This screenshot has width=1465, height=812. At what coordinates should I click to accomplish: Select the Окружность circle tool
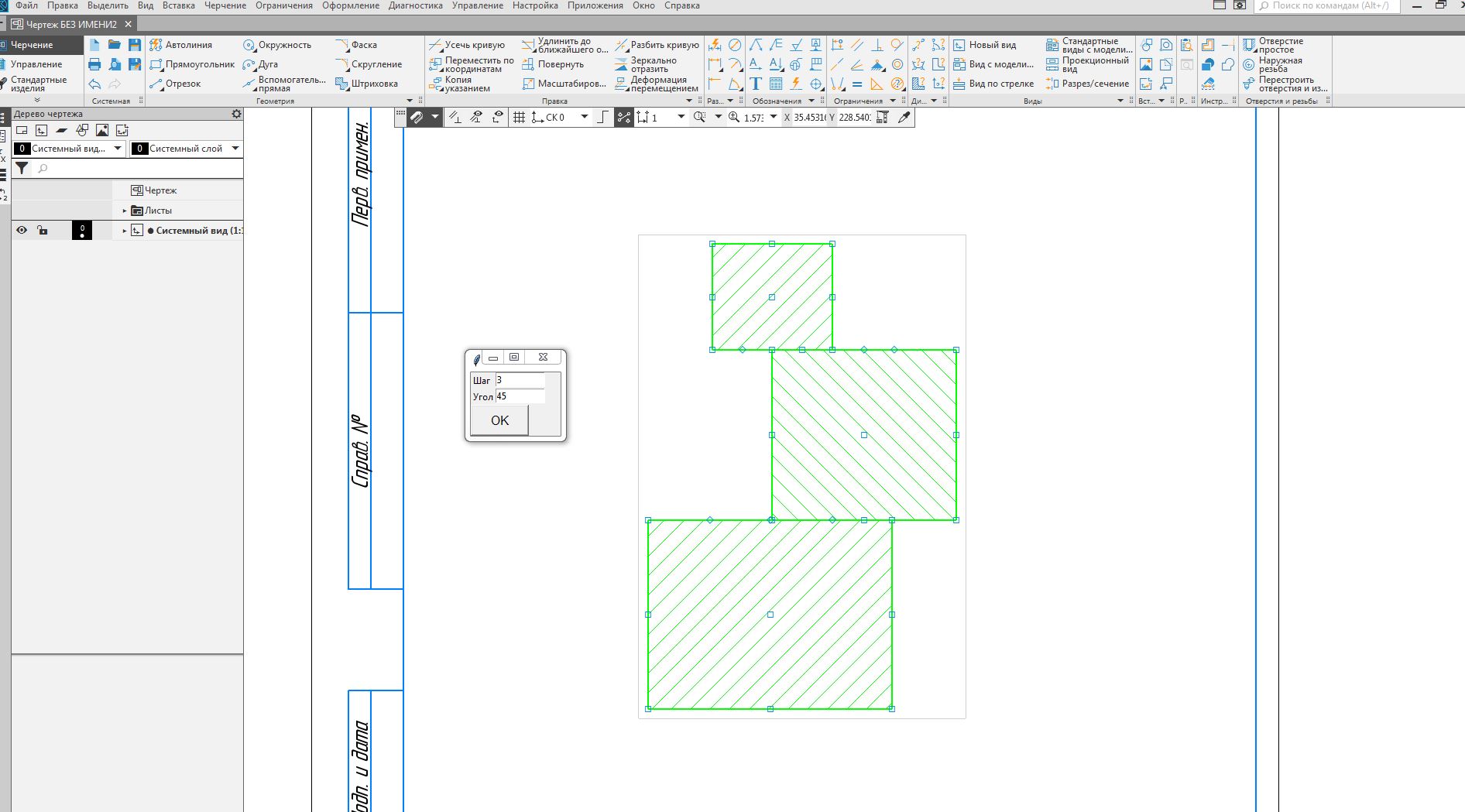(x=277, y=45)
